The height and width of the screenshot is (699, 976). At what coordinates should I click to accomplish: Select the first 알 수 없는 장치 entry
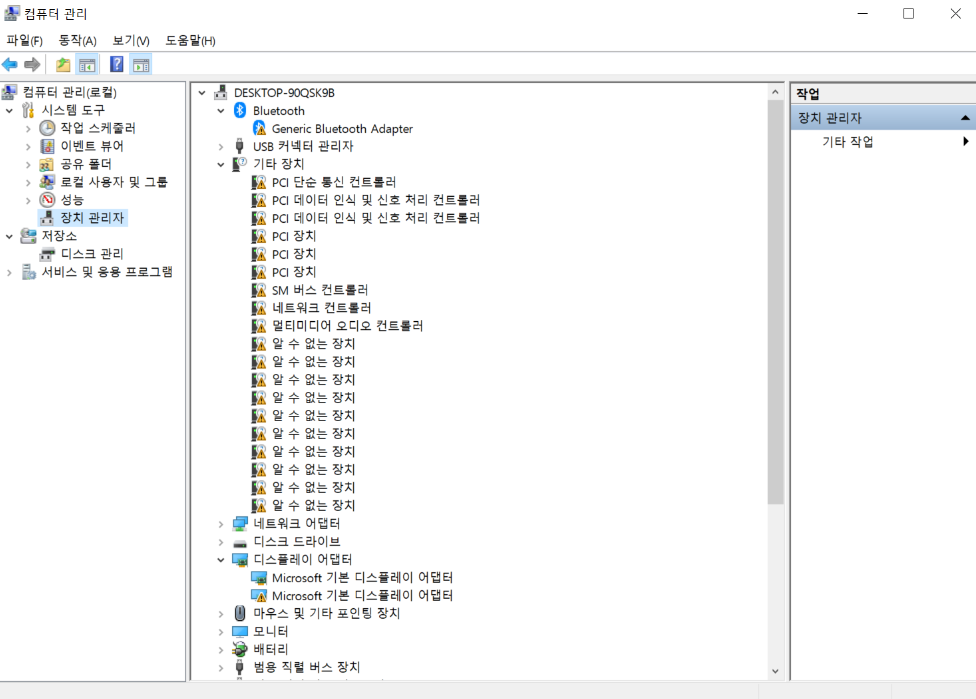tap(313, 344)
